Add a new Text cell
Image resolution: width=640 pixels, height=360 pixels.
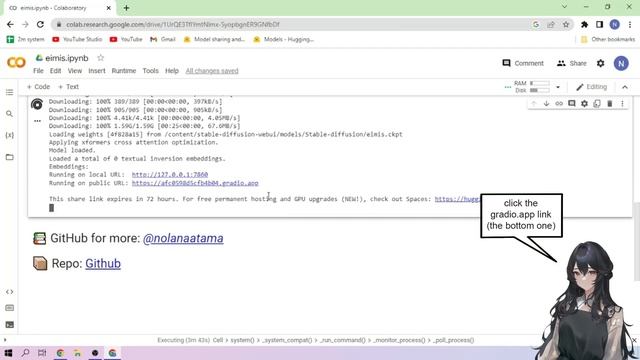pos(68,87)
